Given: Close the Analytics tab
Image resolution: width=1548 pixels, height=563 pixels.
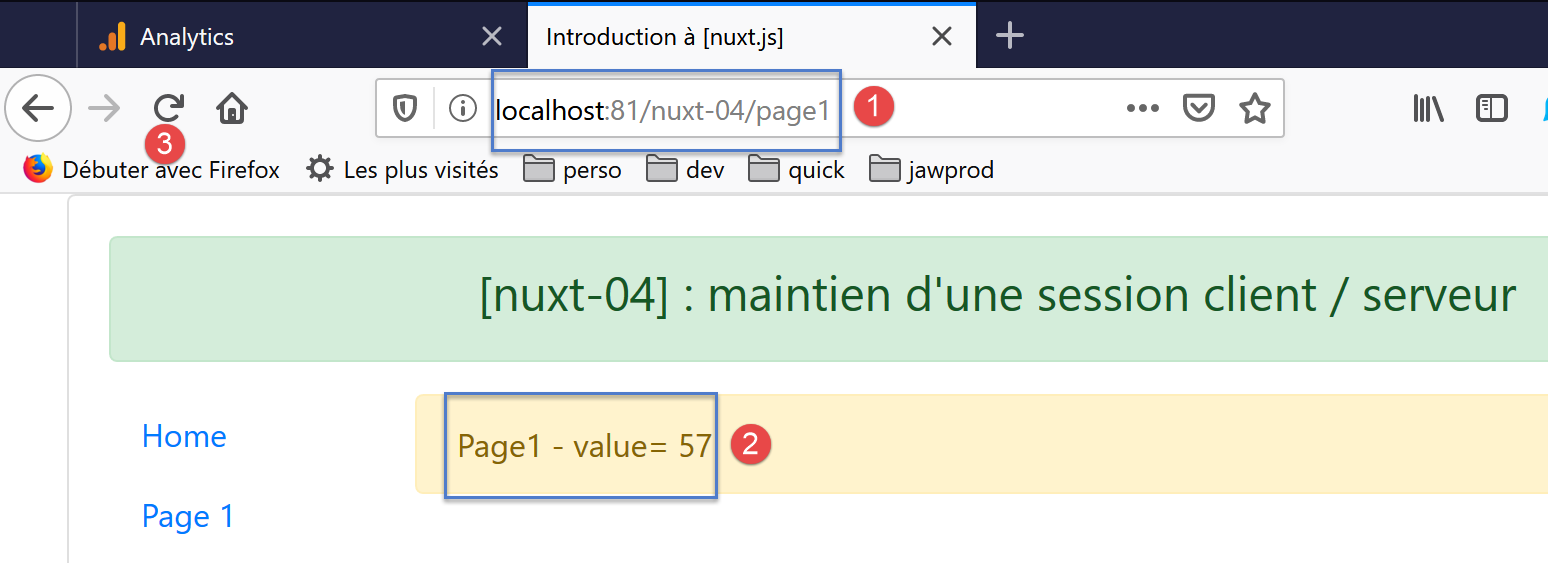Looking at the screenshot, I should coord(492,38).
